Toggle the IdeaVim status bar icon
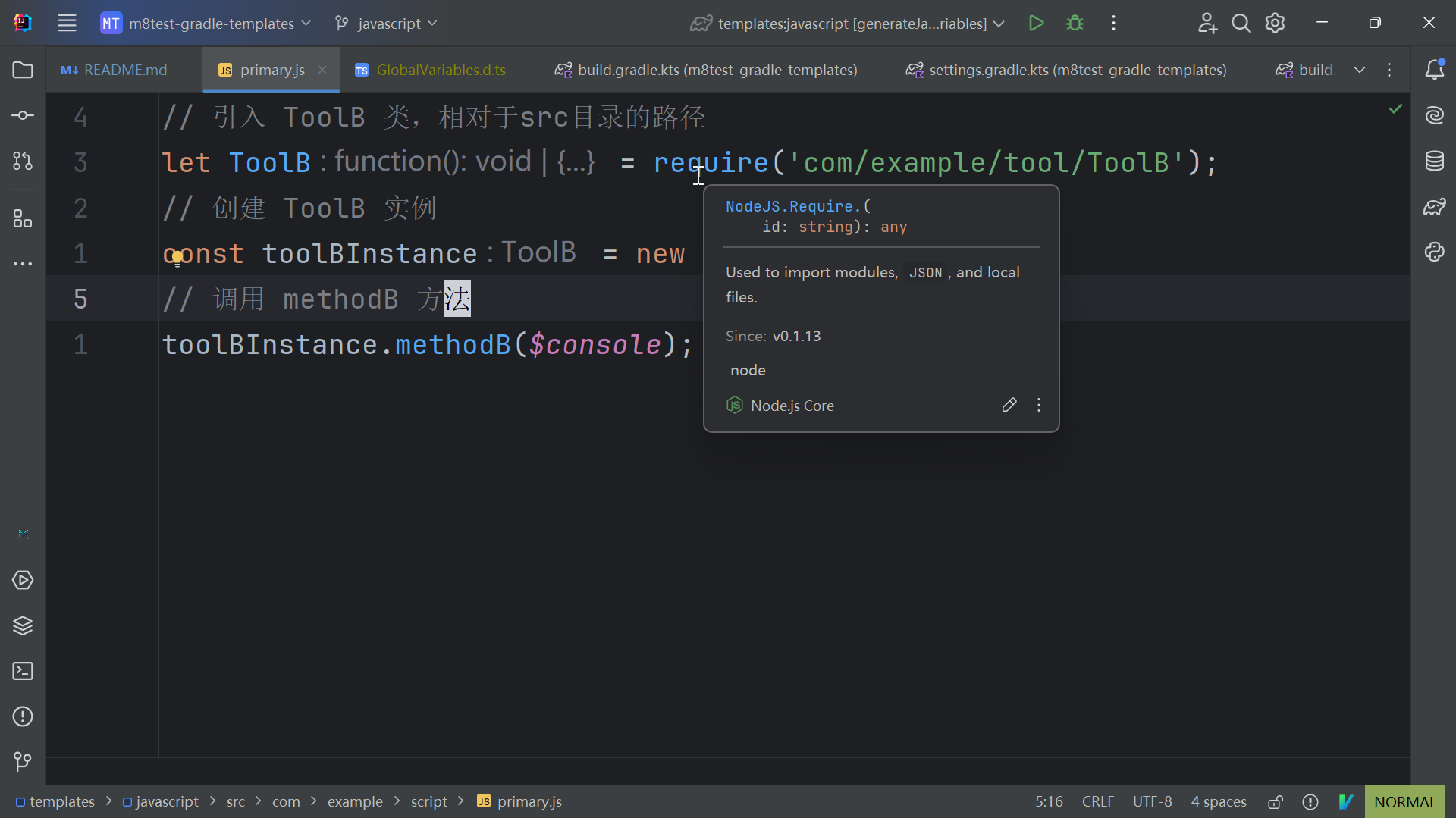The height and width of the screenshot is (818, 1456). [1346, 802]
